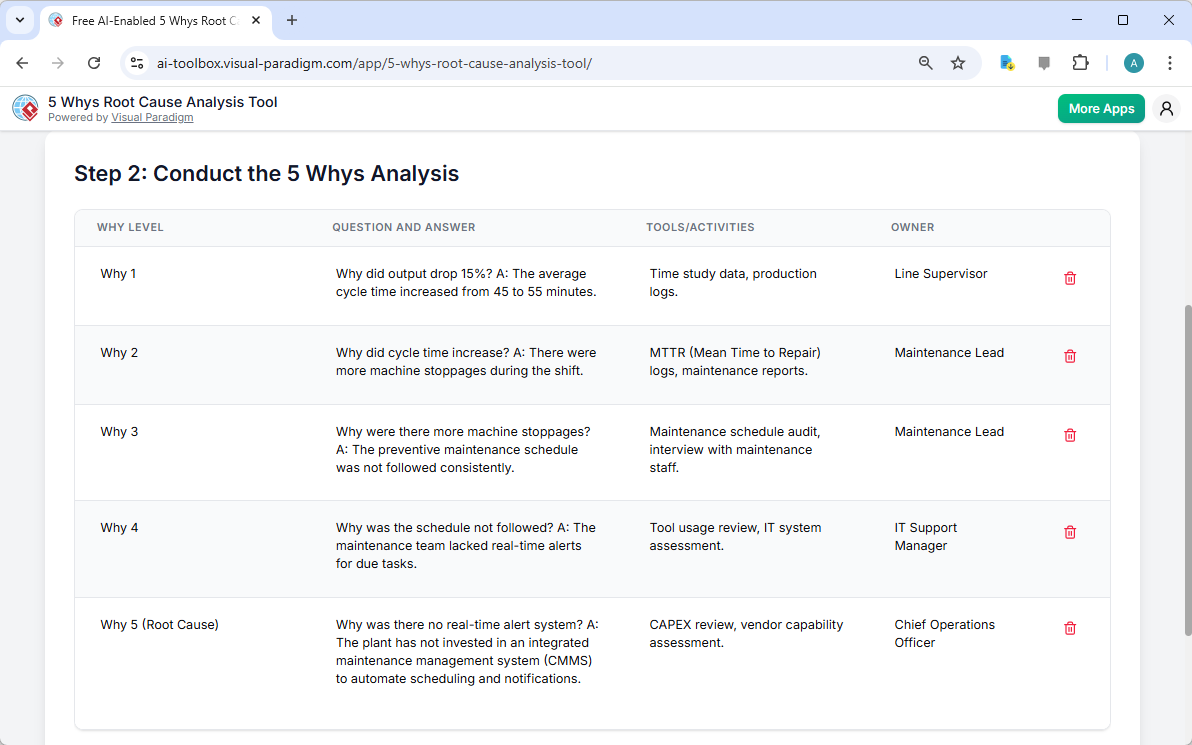Open the feedback comment icon in the toolbar
The image size is (1192, 745).
coord(1043,62)
